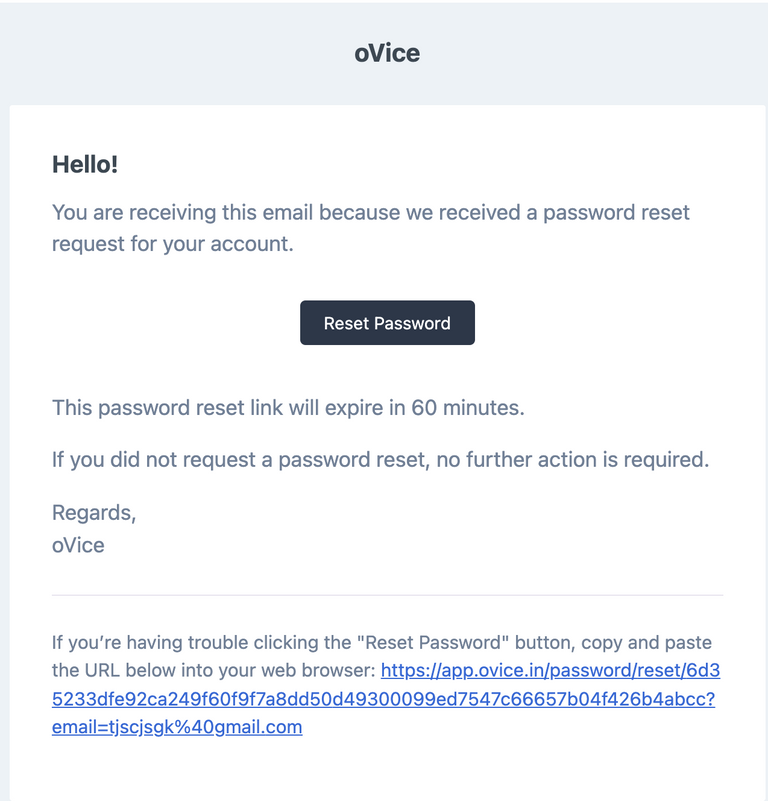Click the email=tjscjsgk%40gmail.com part of the link
Image resolution: width=768 pixels, height=801 pixels.
point(177,727)
